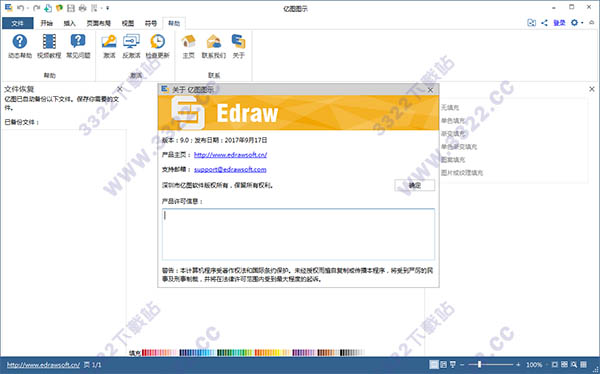Collapse the ribbon using the up arrow
The width and height of the screenshot is (600, 374).
(x=591, y=23)
